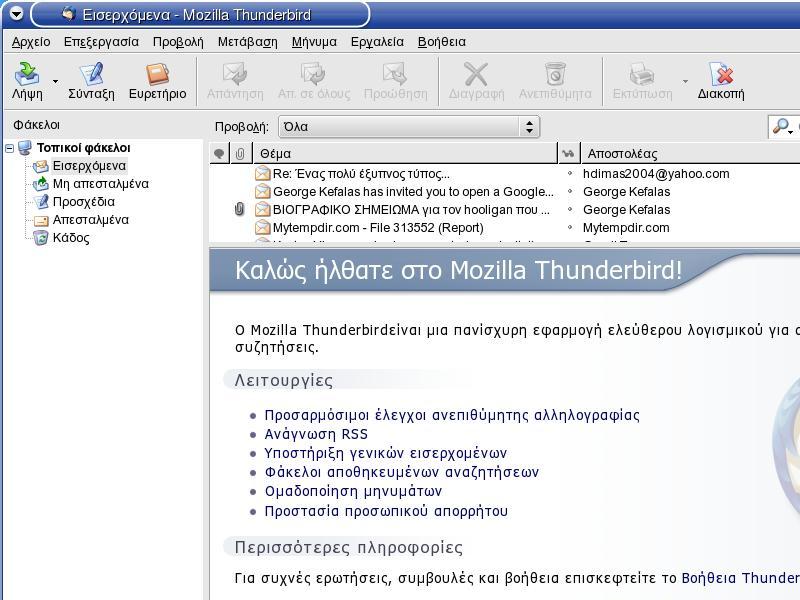Click envelope icon of Mytempdir.com message
The image size is (800, 600).
click(x=262, y=227)
